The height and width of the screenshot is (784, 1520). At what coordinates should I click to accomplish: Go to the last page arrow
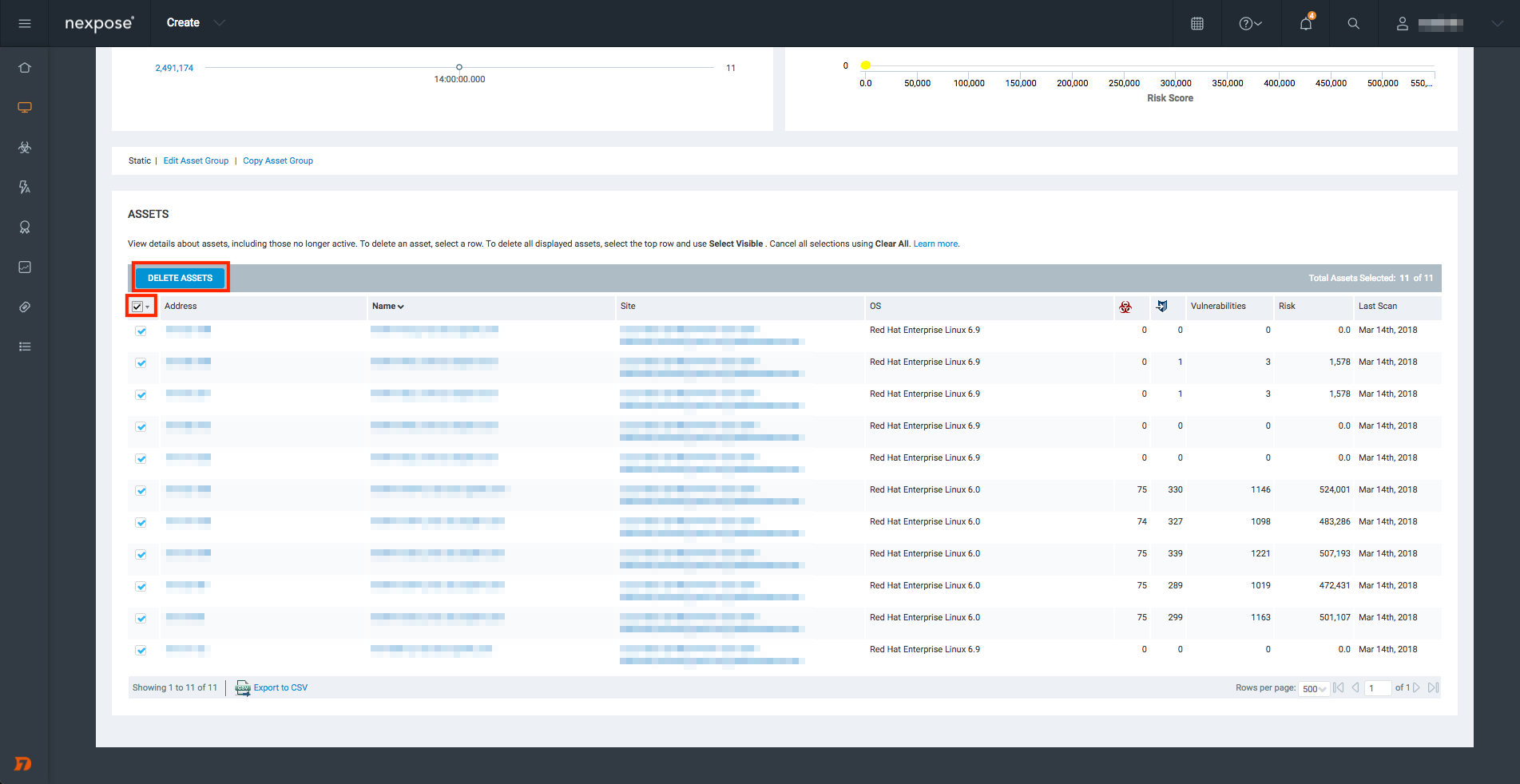[1433, 687]
